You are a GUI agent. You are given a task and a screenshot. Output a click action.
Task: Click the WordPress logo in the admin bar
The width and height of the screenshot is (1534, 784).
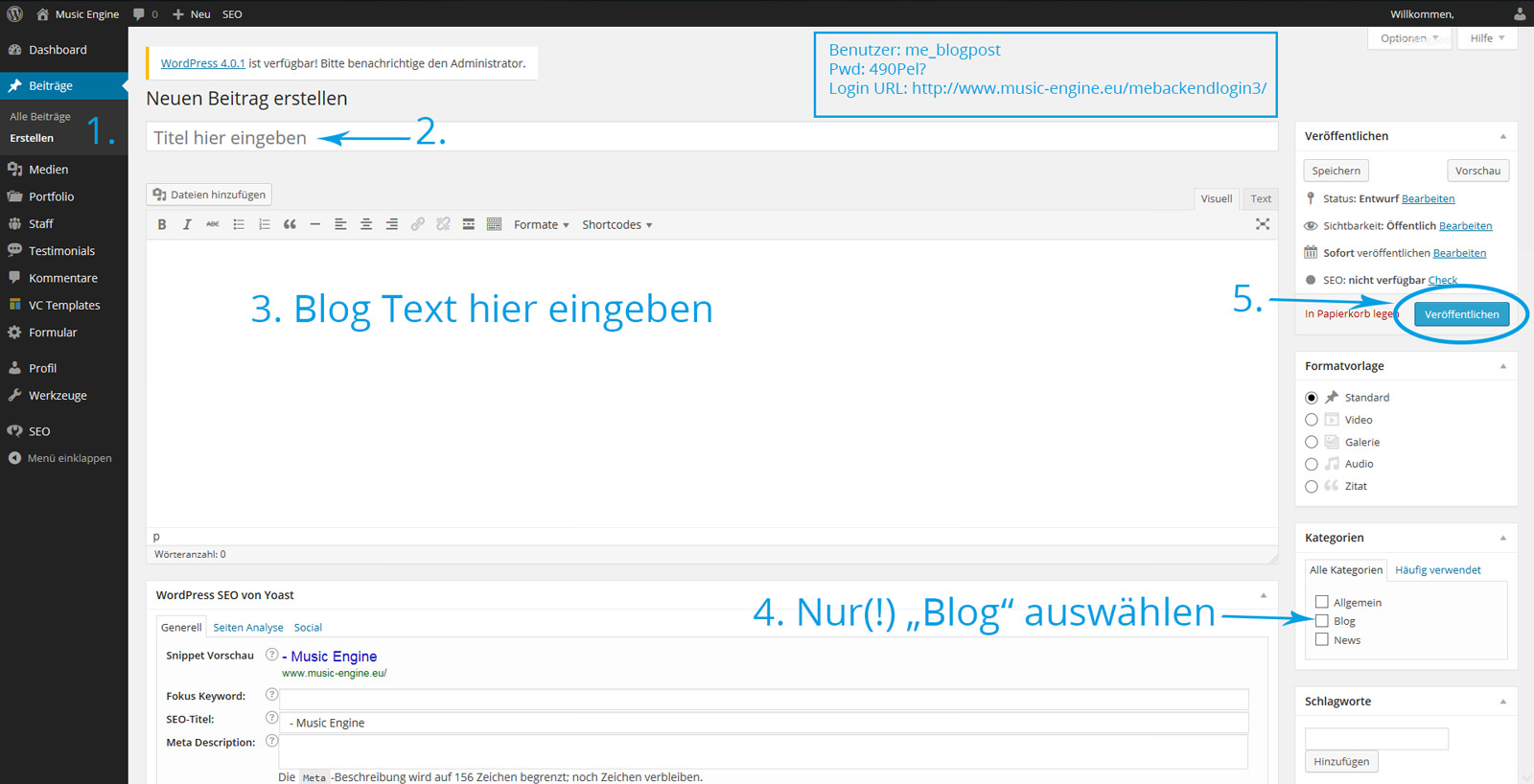coord(14,13)
